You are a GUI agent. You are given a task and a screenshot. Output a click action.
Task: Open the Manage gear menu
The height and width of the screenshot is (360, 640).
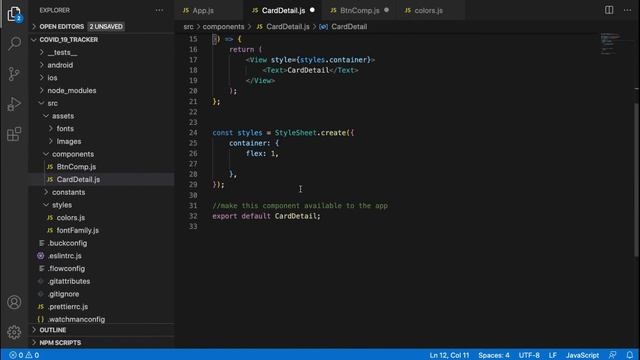point(14,332)
